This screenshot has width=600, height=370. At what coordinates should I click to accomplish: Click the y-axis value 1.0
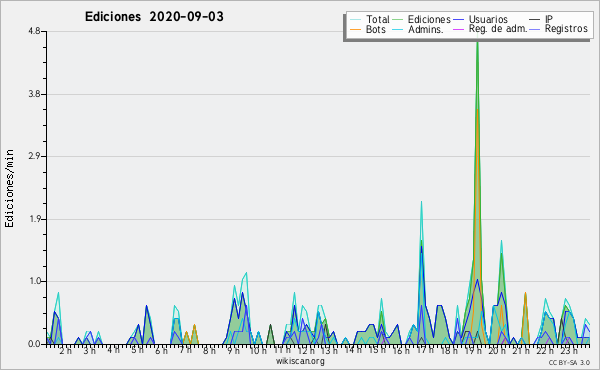tap(34, 281)
